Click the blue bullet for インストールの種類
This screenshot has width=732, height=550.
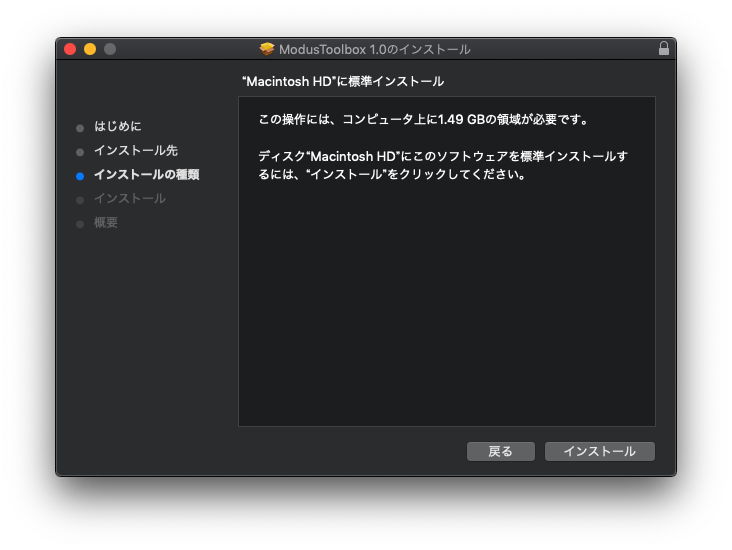coord(80,176)
